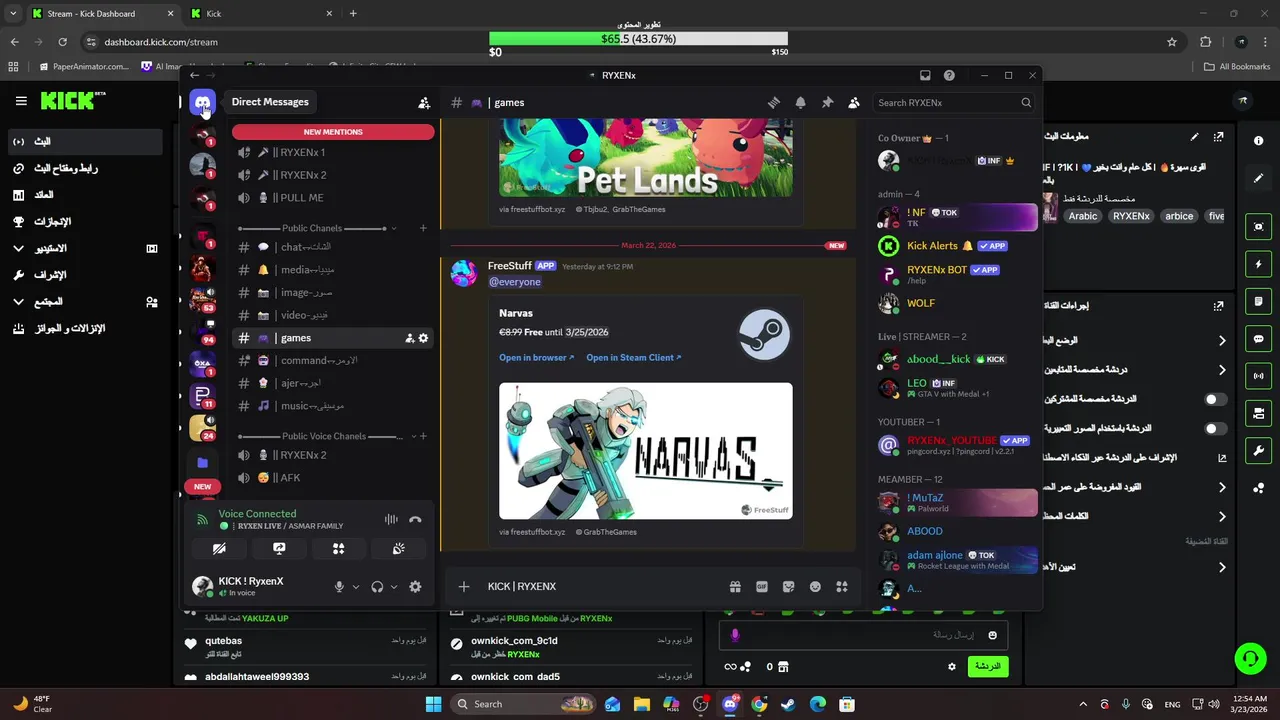Follow the Open in browser link
This screenshot has height=720, width=1280.
[537, 357]
